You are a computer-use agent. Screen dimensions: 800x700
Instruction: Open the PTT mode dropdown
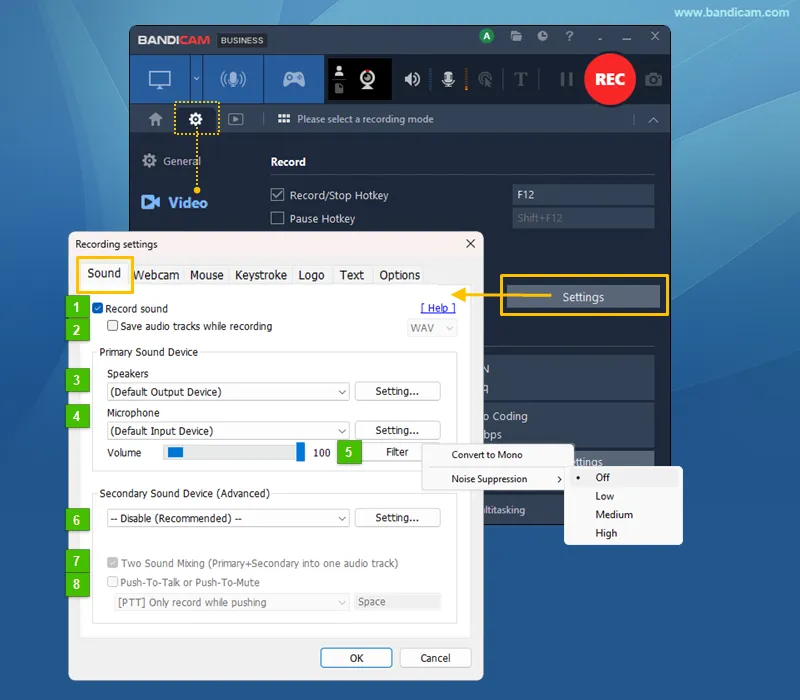coord(232,602)
